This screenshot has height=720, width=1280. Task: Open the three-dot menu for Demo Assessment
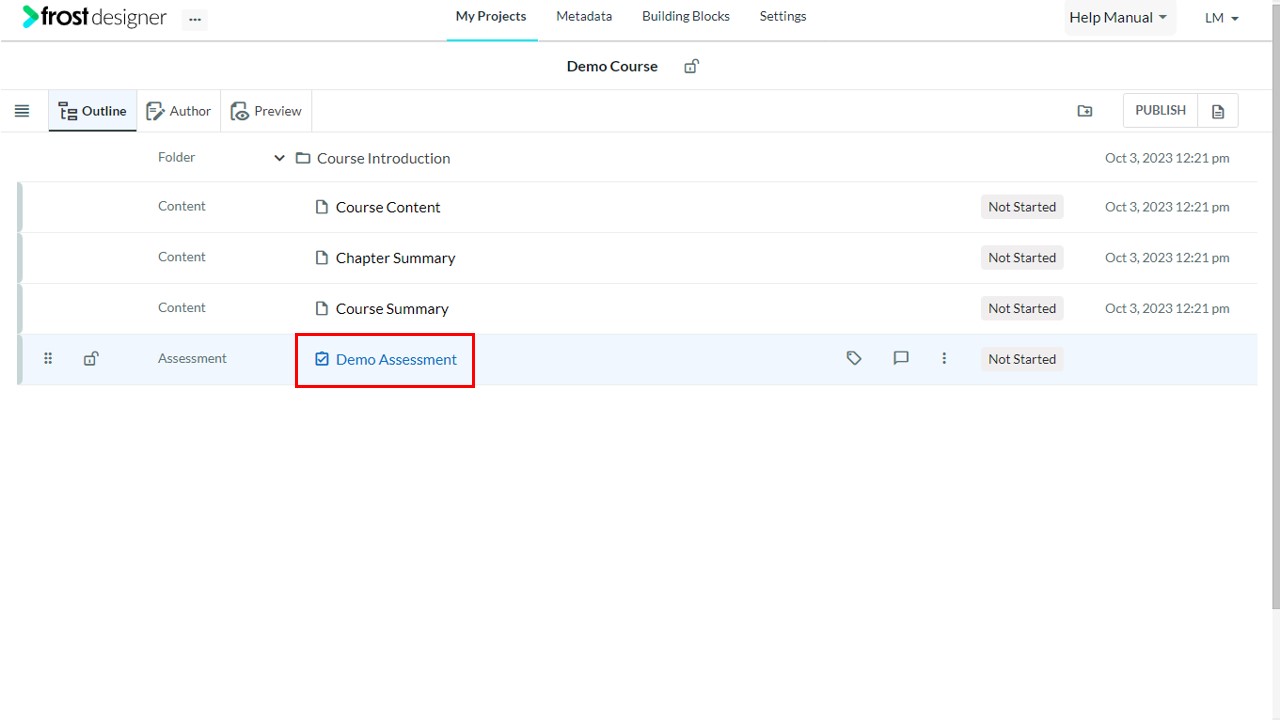944,358
